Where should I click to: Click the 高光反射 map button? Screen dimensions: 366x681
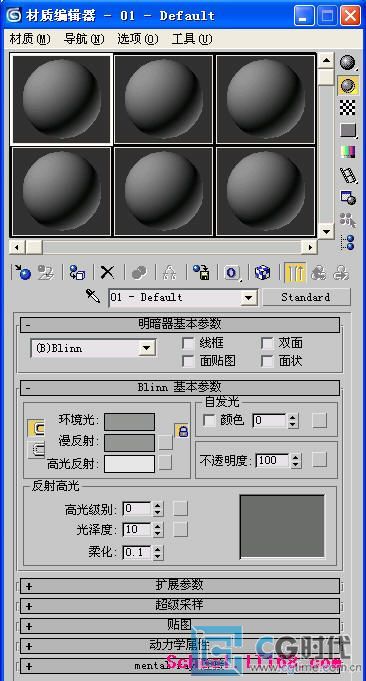pos(165,462)
